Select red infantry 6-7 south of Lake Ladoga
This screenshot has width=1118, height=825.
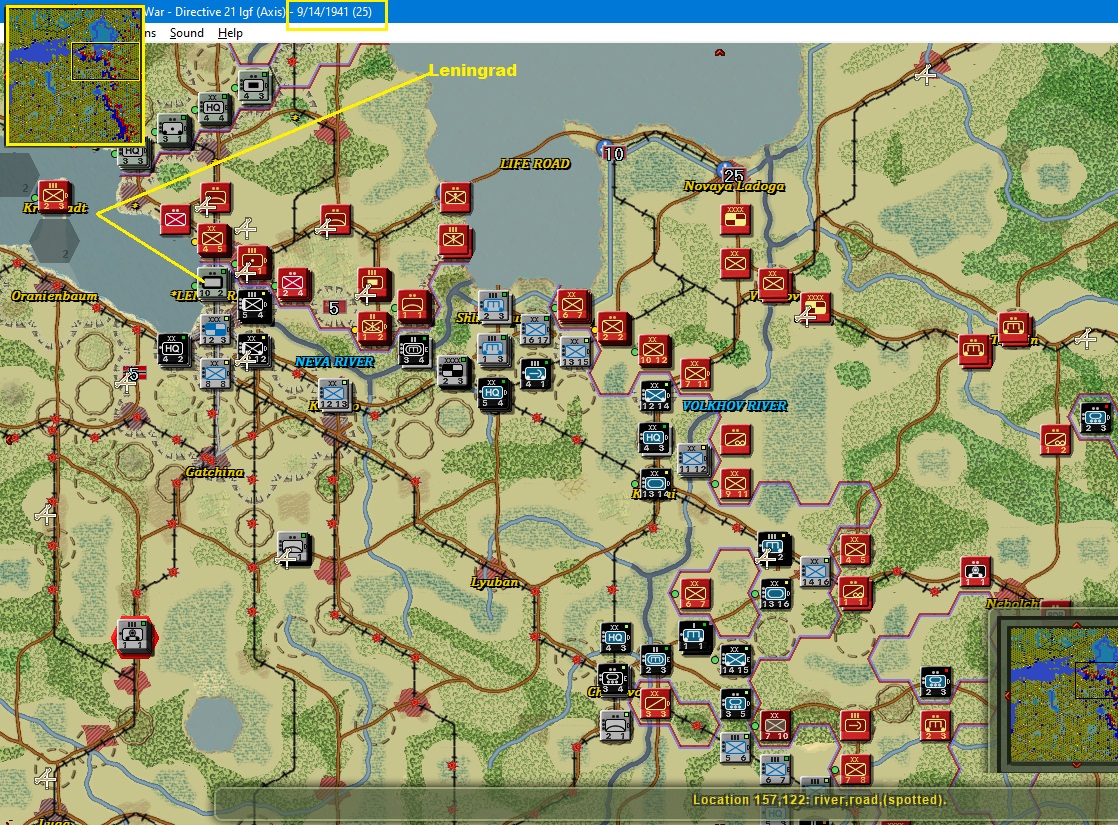click(573, 305)
